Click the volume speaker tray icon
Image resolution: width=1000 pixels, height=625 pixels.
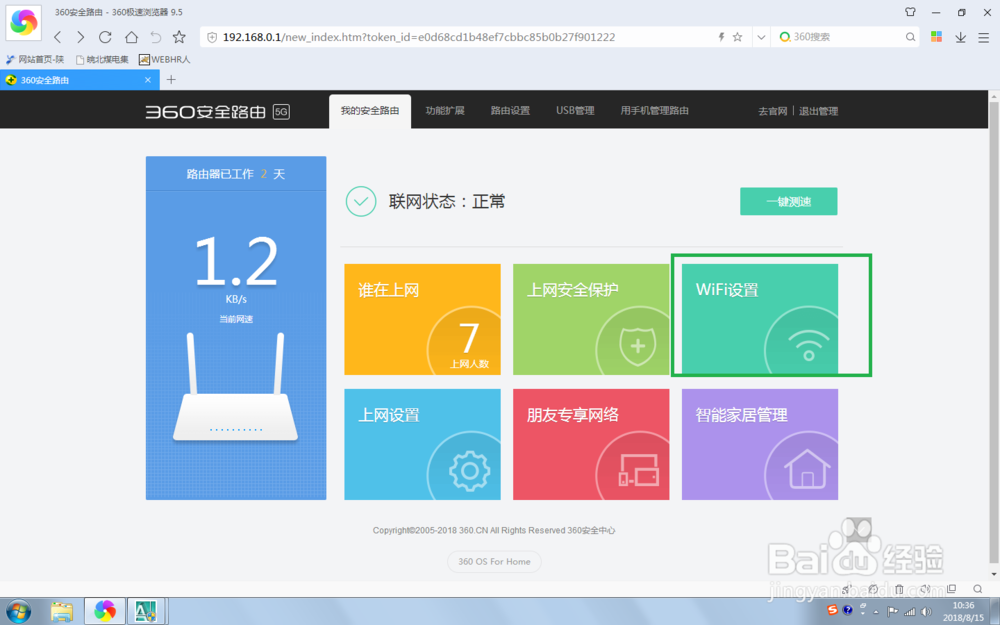tap(927, 612)
